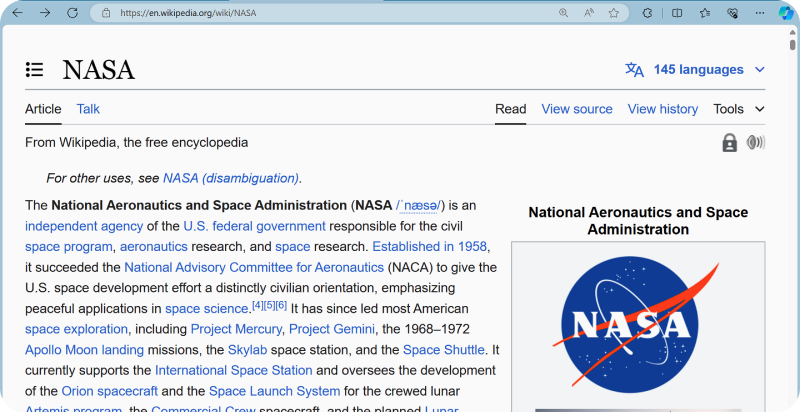Toggle read aloud icon in address bar

pos(589,13)
